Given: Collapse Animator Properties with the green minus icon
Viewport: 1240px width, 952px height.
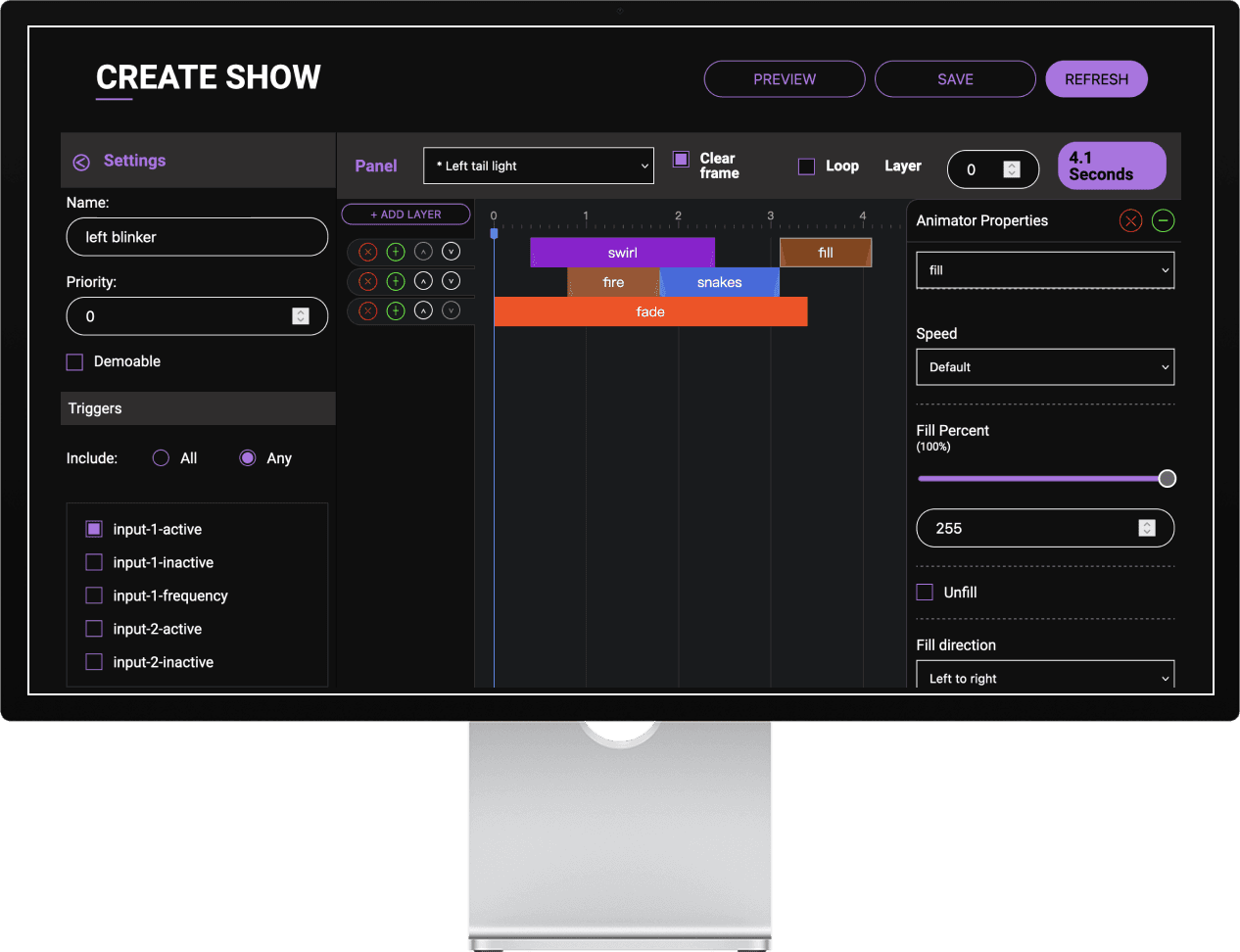Looking at the screenshot, I should [x=1163, y=220].
